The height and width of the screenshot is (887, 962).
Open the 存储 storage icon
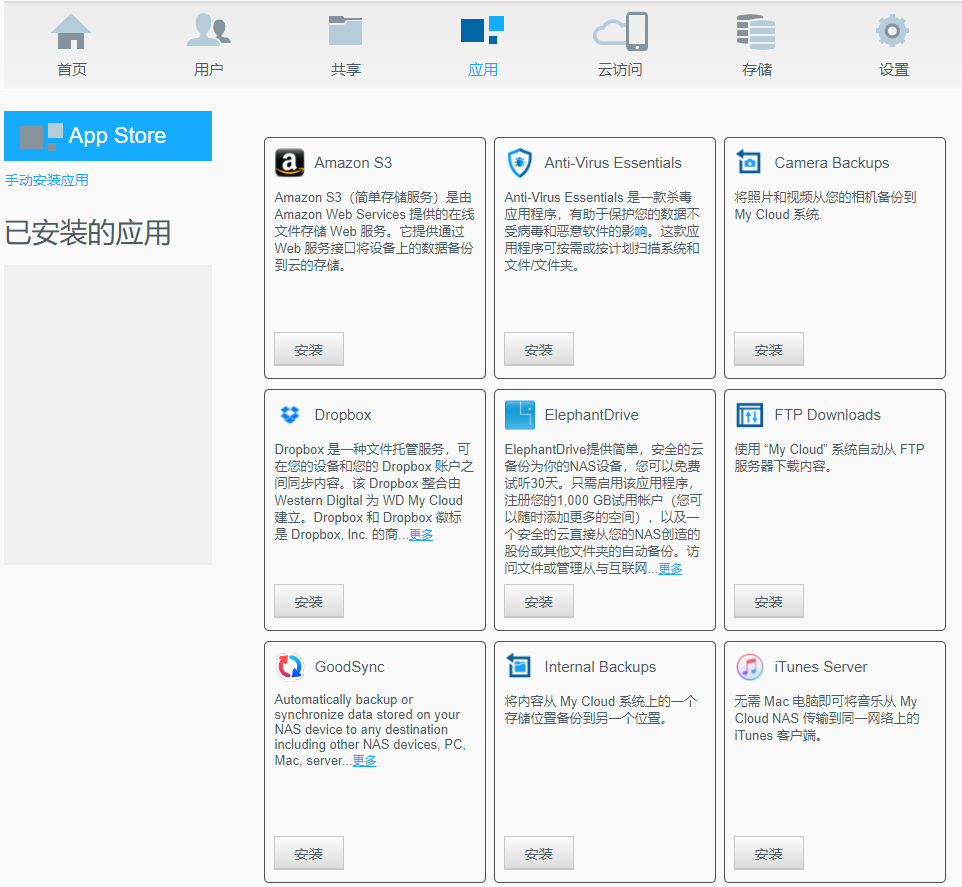coord(756,32)
